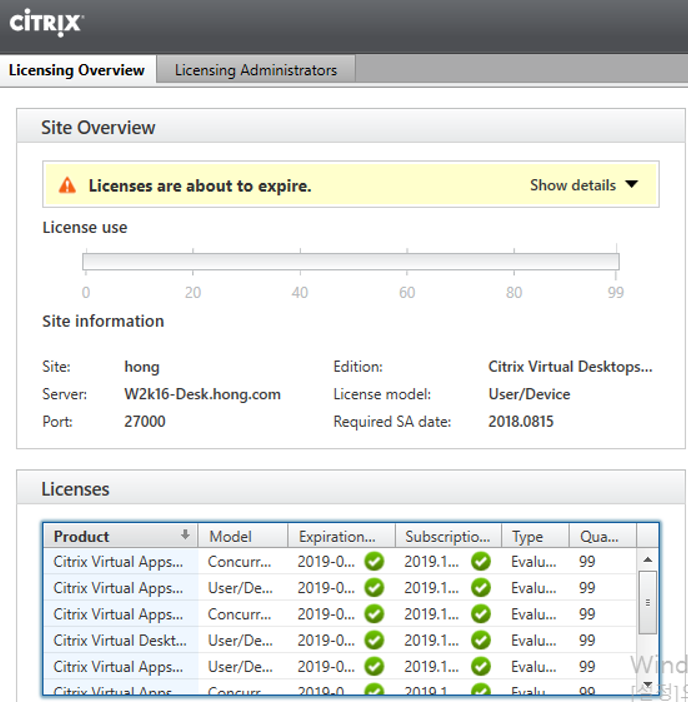Screen dimensions: 688x713
Task: Click expiration check in third license row
Action: click(374, 614)
